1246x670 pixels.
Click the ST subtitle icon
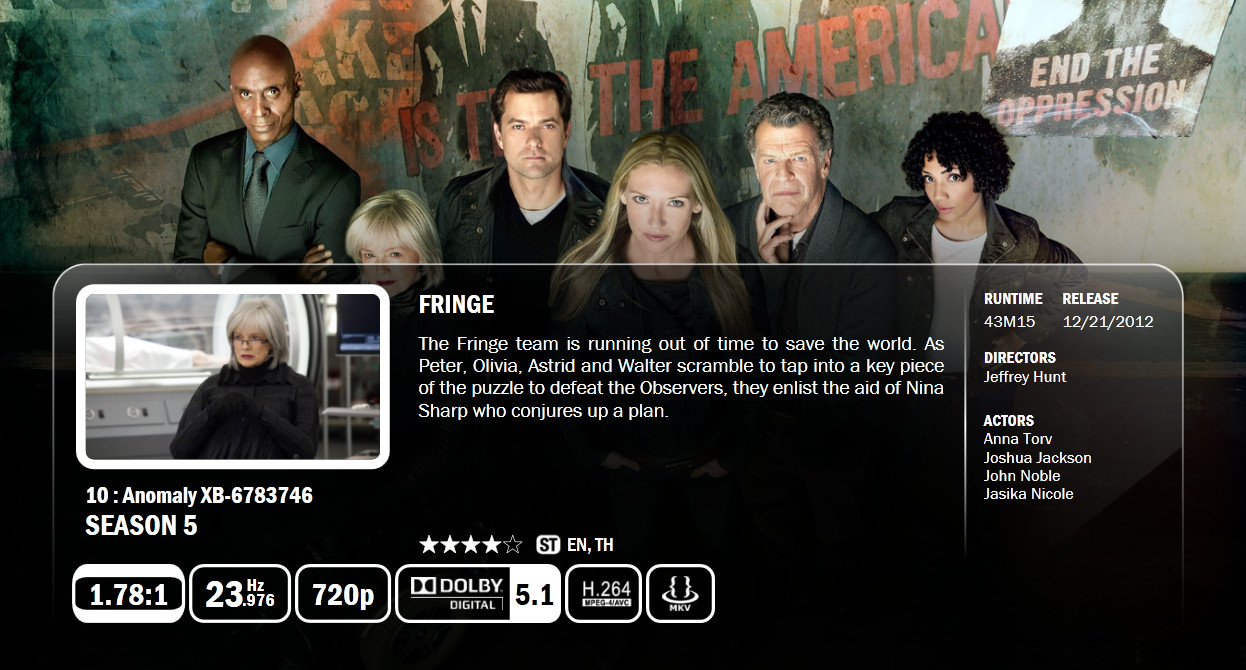point(548,545)
